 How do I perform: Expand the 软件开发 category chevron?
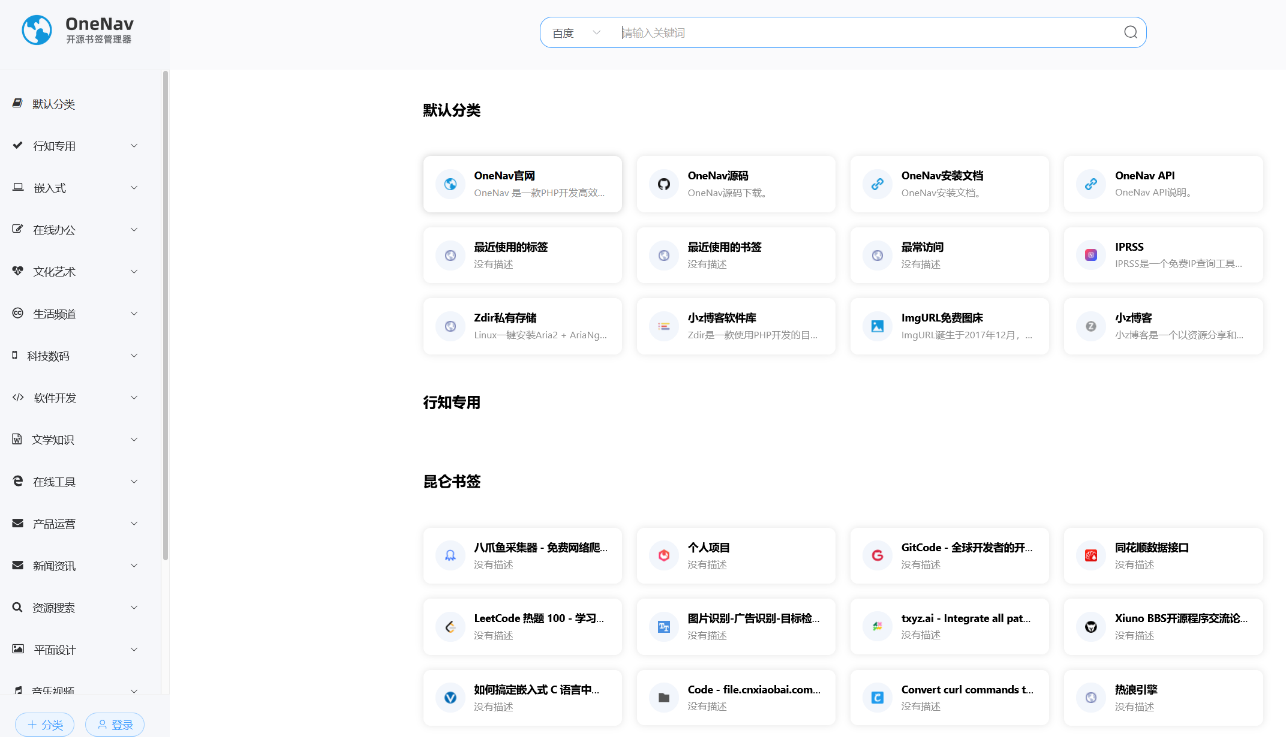(x=134, y=398)
